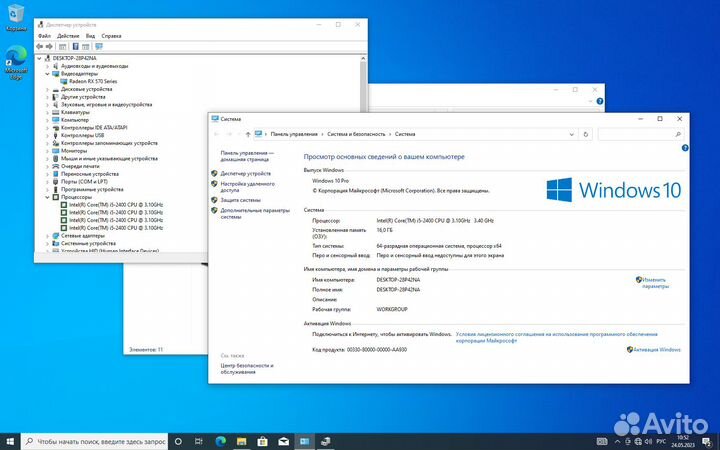
Task: Open Панель управления — домашняя страница link
Action: [x=247, y=156]
